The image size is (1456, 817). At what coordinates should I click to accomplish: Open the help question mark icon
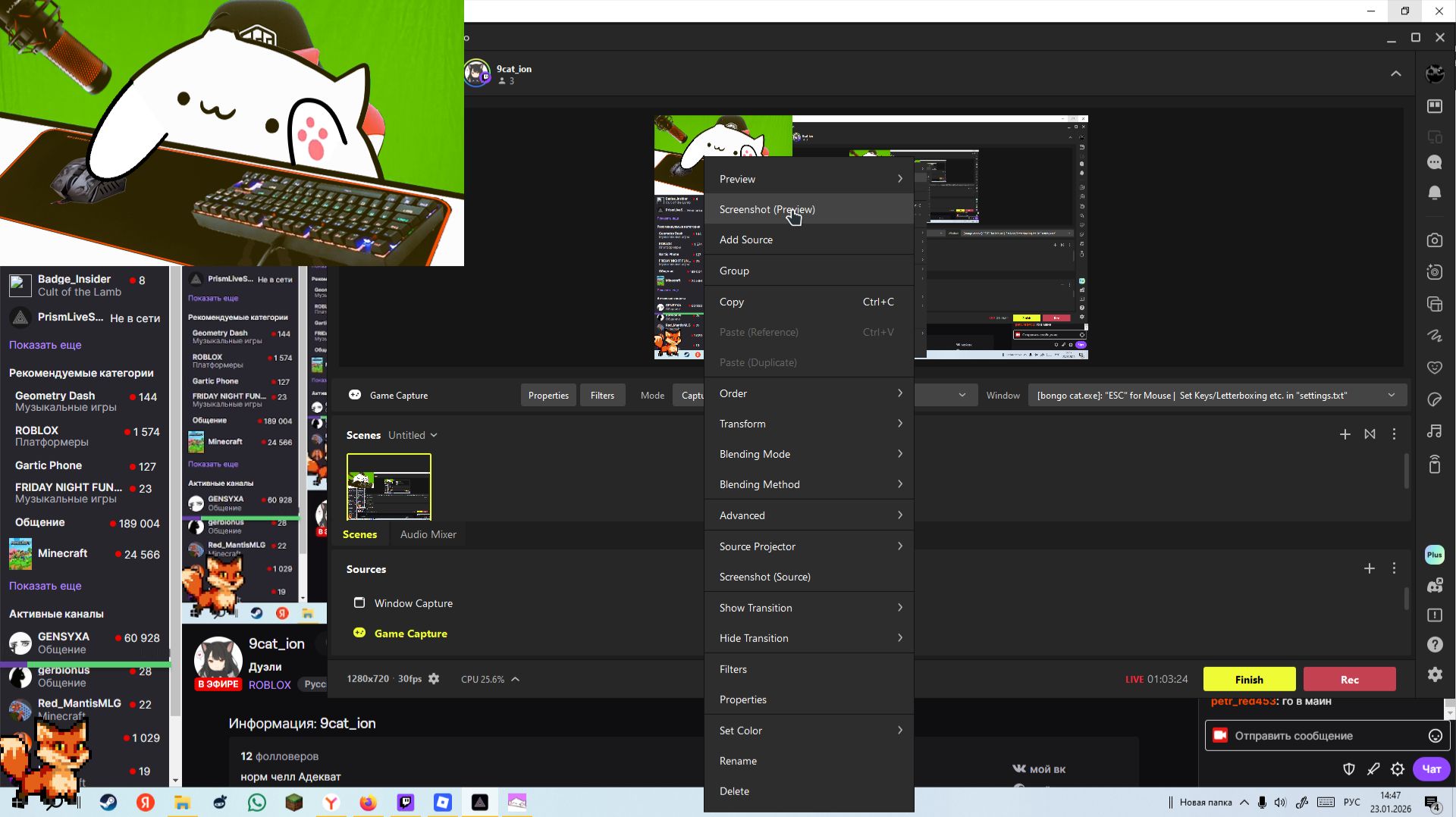[1434, 644]
